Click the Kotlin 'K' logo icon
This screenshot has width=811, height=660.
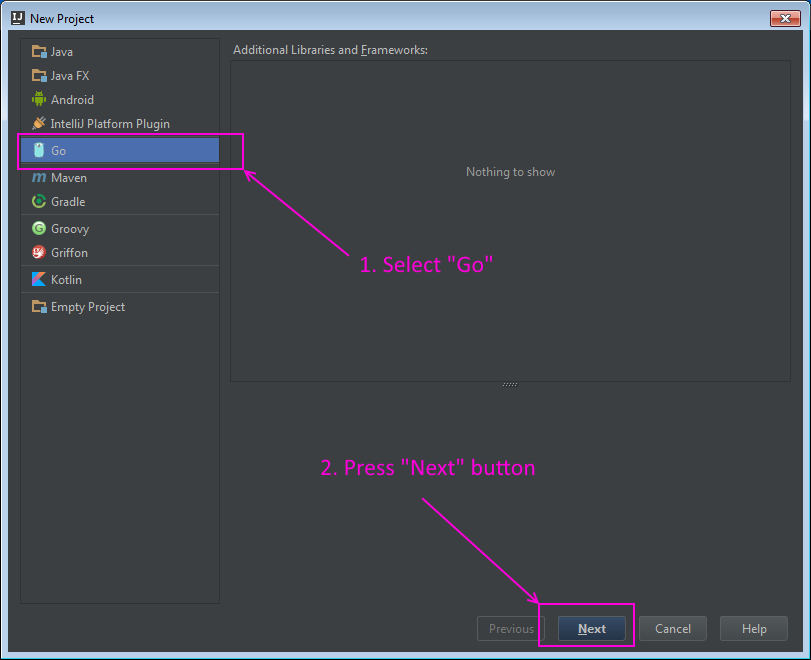point(39,279)
